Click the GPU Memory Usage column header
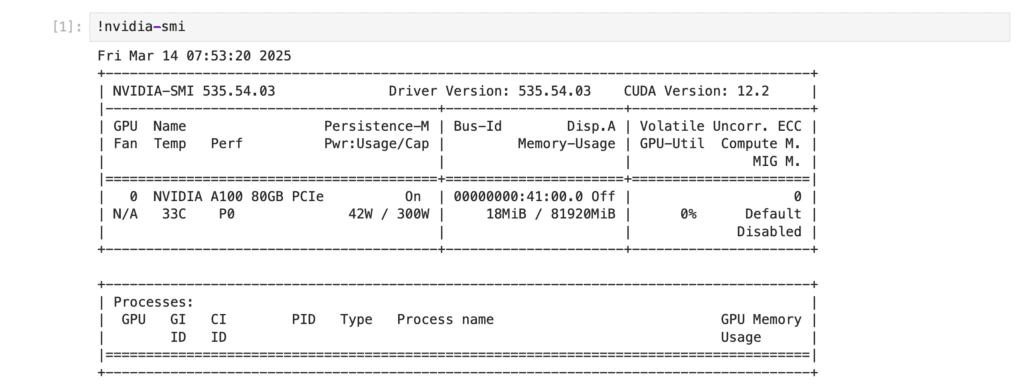This screenshot has height=384, width=1024. click(x=761, y=328)
